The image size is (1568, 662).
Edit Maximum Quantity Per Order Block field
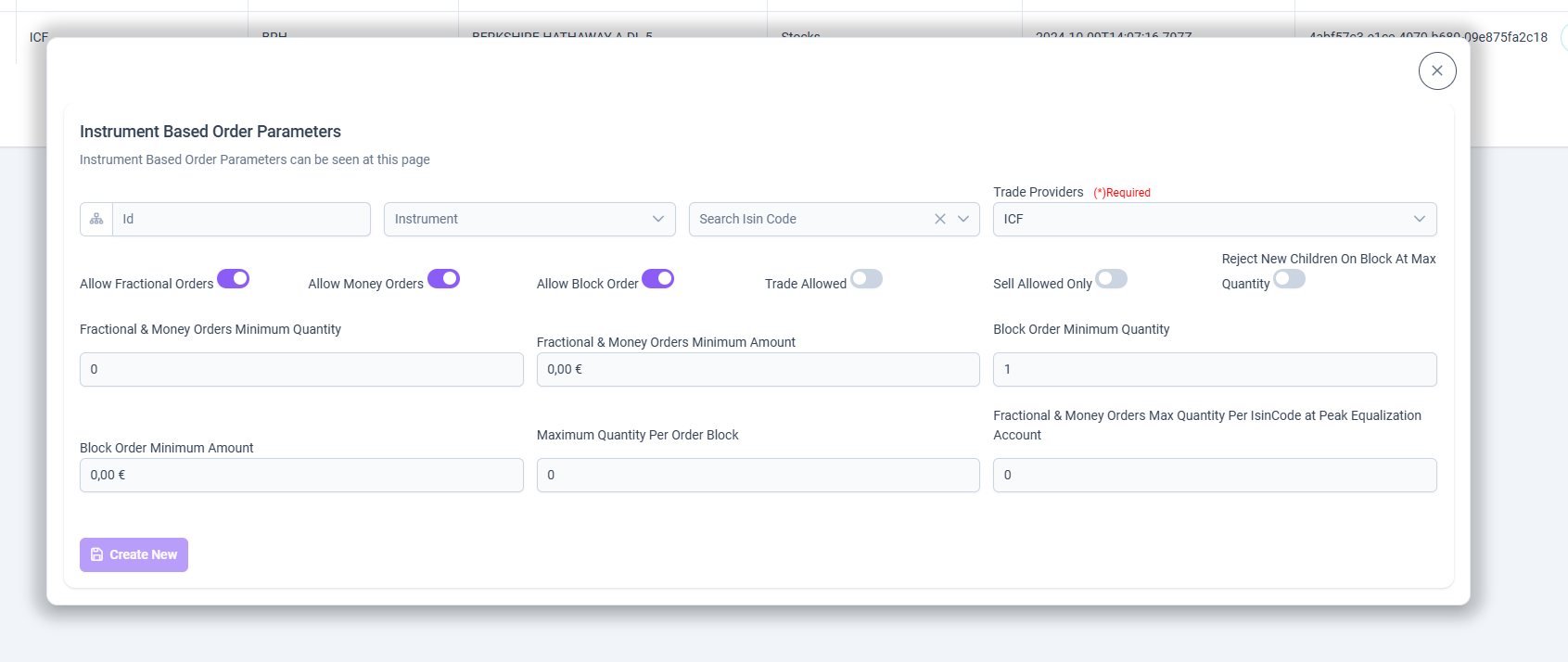[x=759, y=475]
